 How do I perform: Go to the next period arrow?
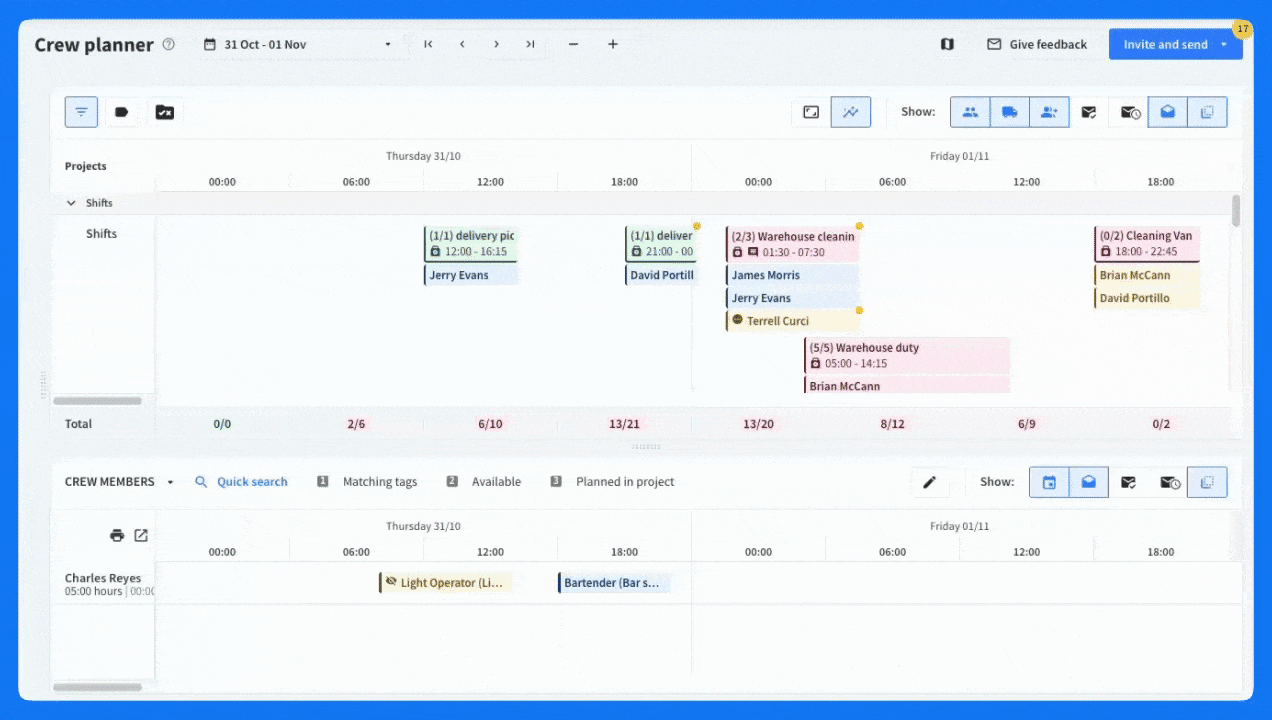(496, 44)
